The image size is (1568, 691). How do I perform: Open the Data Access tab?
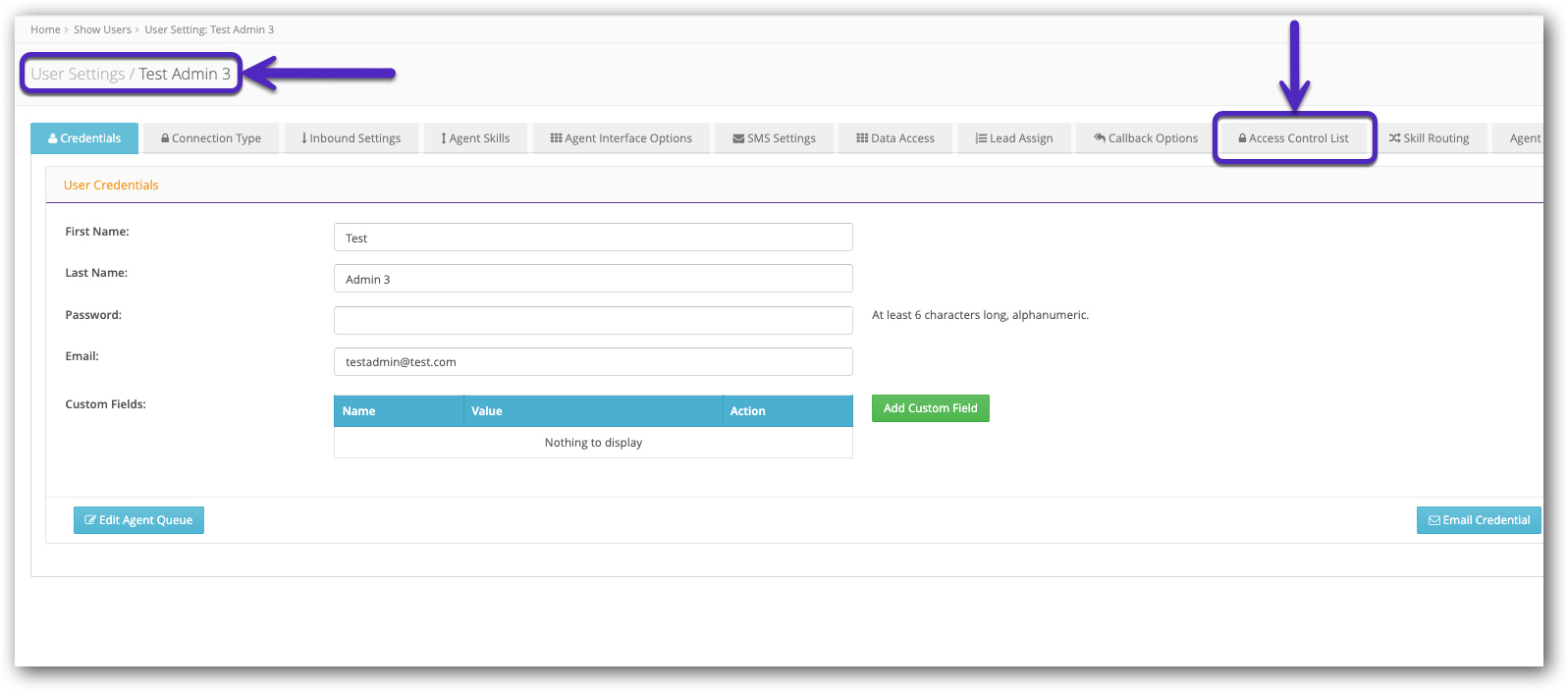[895, 138]
